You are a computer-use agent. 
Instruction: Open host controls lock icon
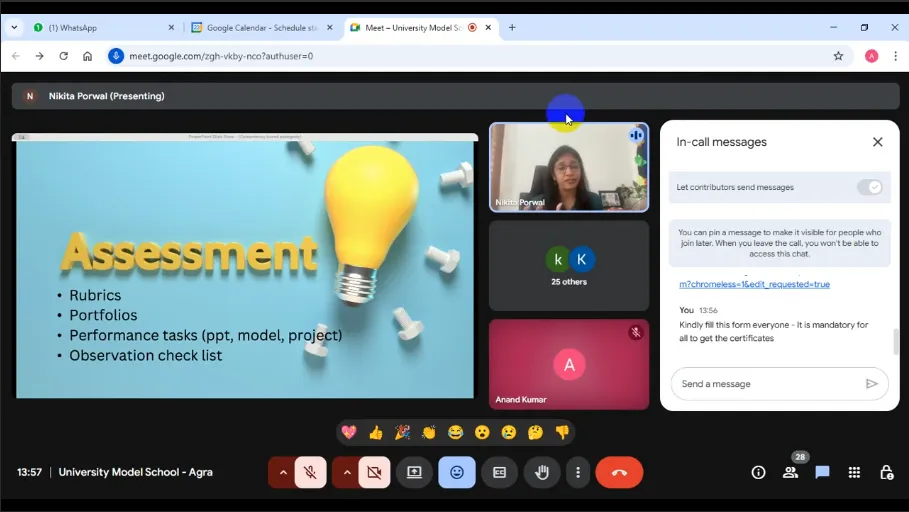[x=886, y=473]
